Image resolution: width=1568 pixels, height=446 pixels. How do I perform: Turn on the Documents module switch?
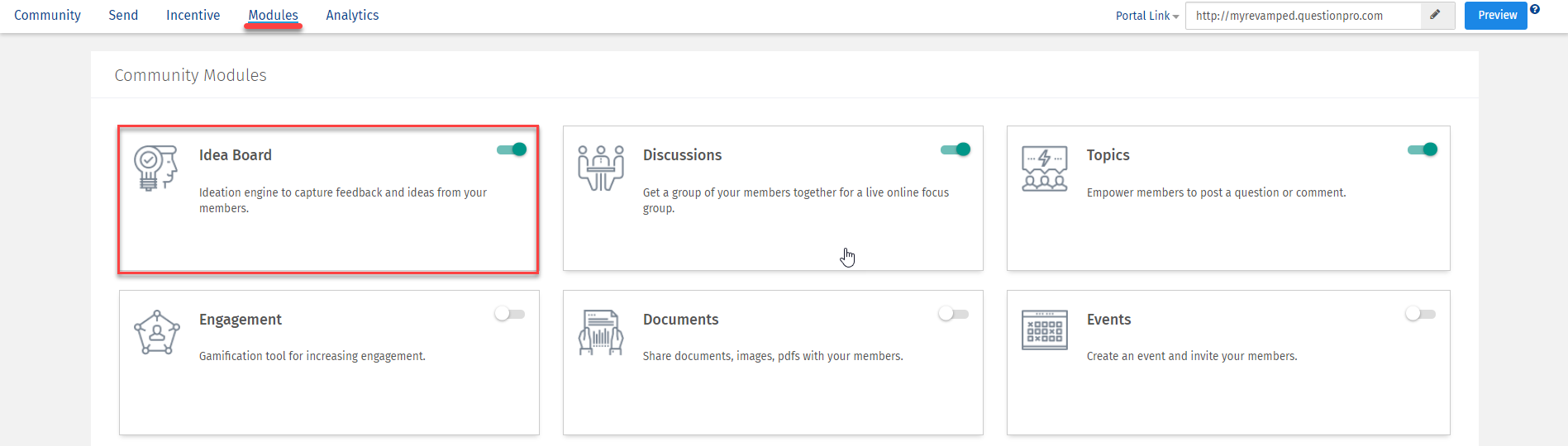pyautogui.click(x=953, y=314)
